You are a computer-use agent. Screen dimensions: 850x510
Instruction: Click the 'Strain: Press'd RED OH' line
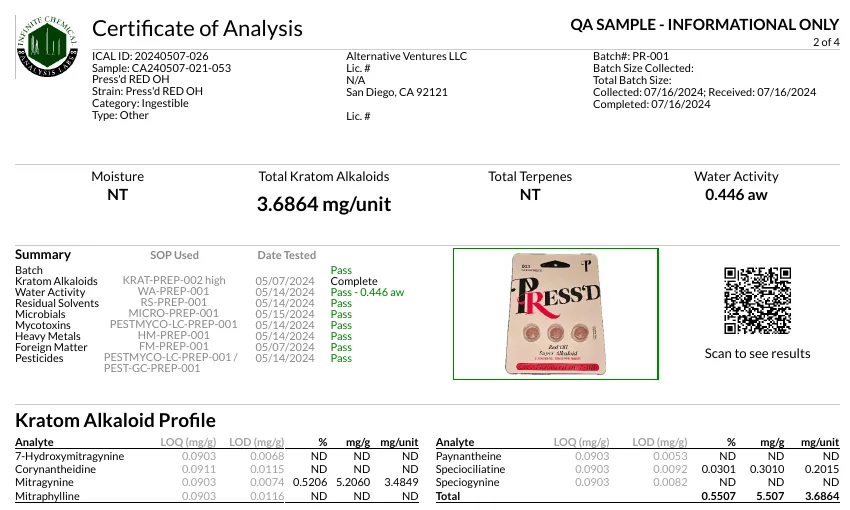147,91
